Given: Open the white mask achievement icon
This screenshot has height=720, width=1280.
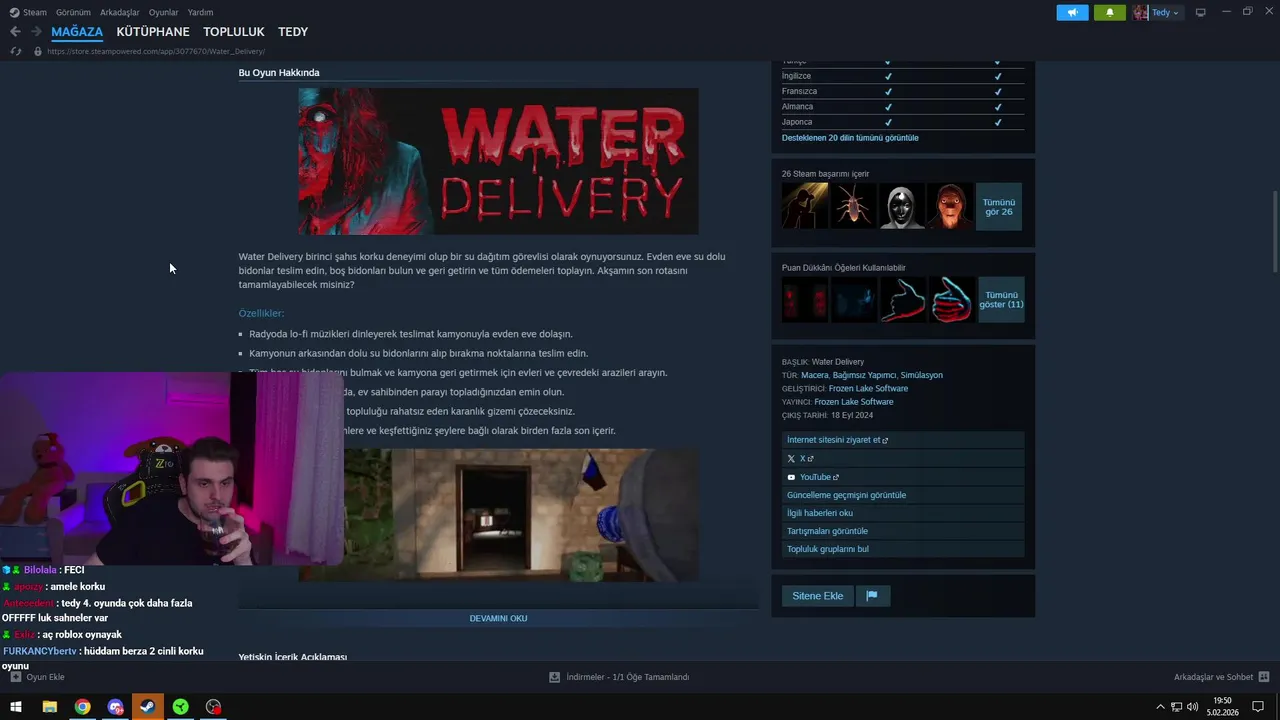Looking at the screenshot, I should click(901, 206).
